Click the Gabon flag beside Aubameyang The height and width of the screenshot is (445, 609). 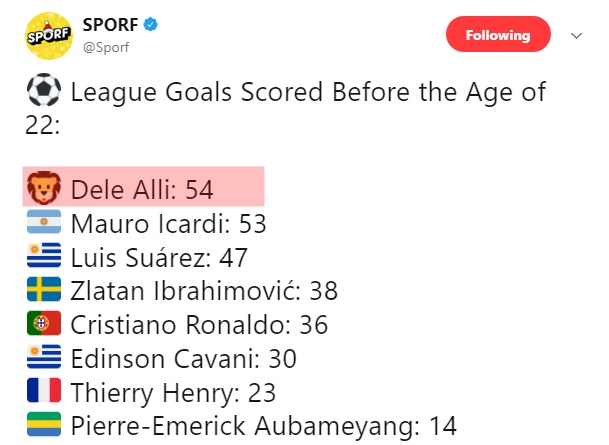click(44, 424)
